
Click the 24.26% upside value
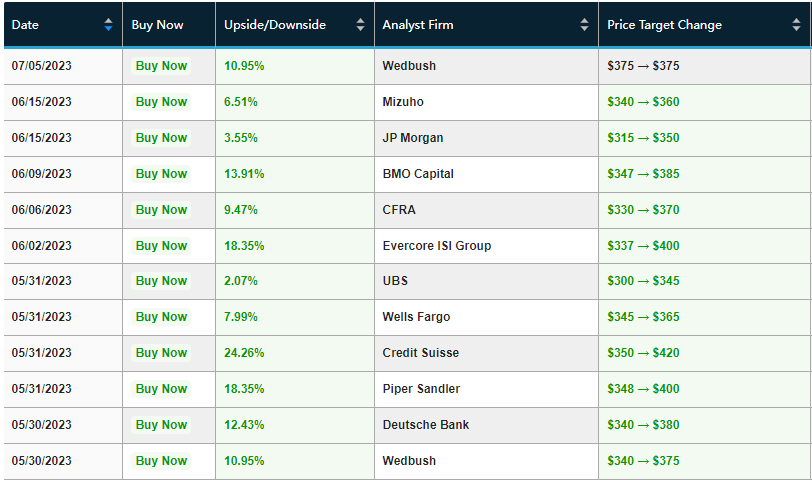244,353
